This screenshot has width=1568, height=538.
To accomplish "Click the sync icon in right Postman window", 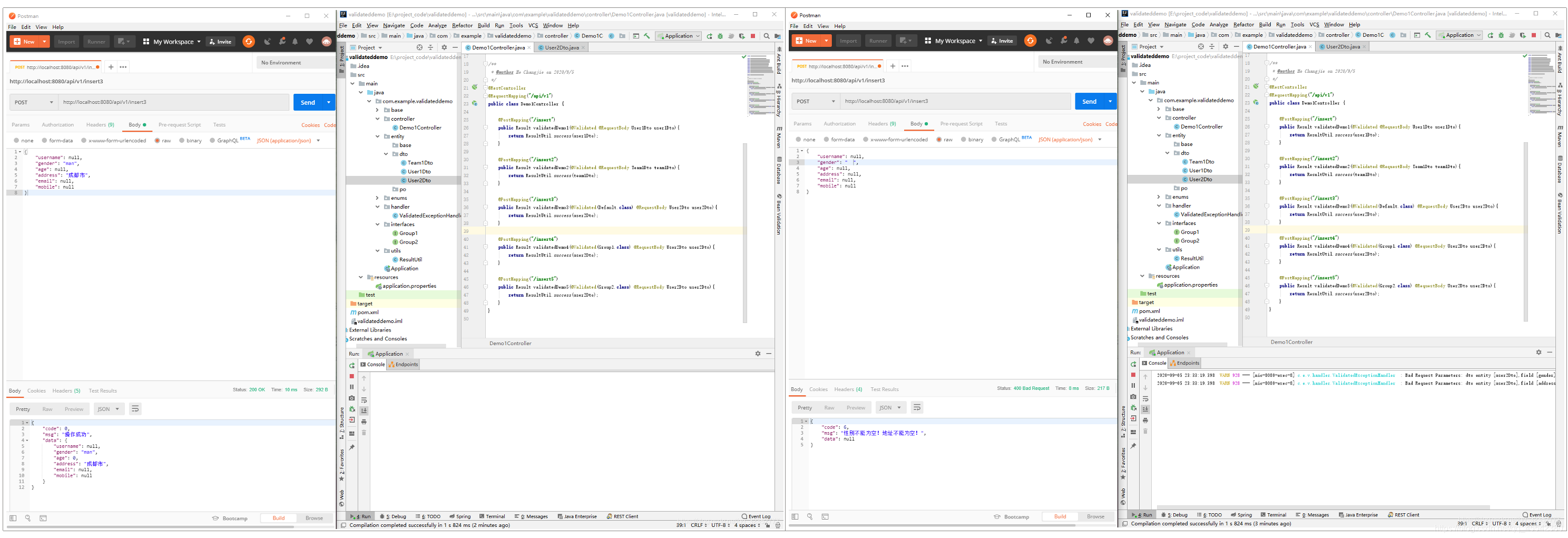I will pyautogui.click(x=1030, y=41).
